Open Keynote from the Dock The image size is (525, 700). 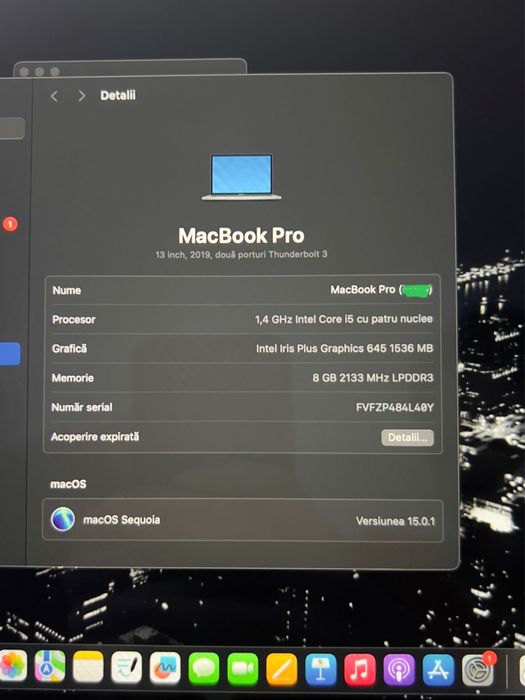pyautogui.click(x=321, y=670)
